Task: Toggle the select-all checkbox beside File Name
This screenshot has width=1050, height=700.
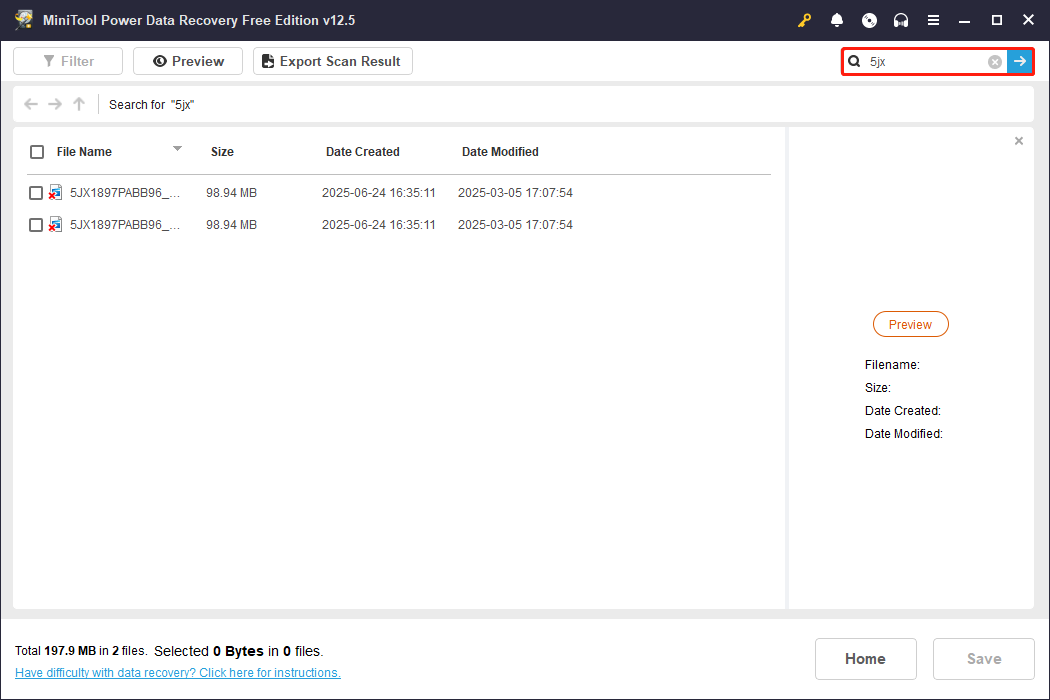Action: [x=37, y=152]
